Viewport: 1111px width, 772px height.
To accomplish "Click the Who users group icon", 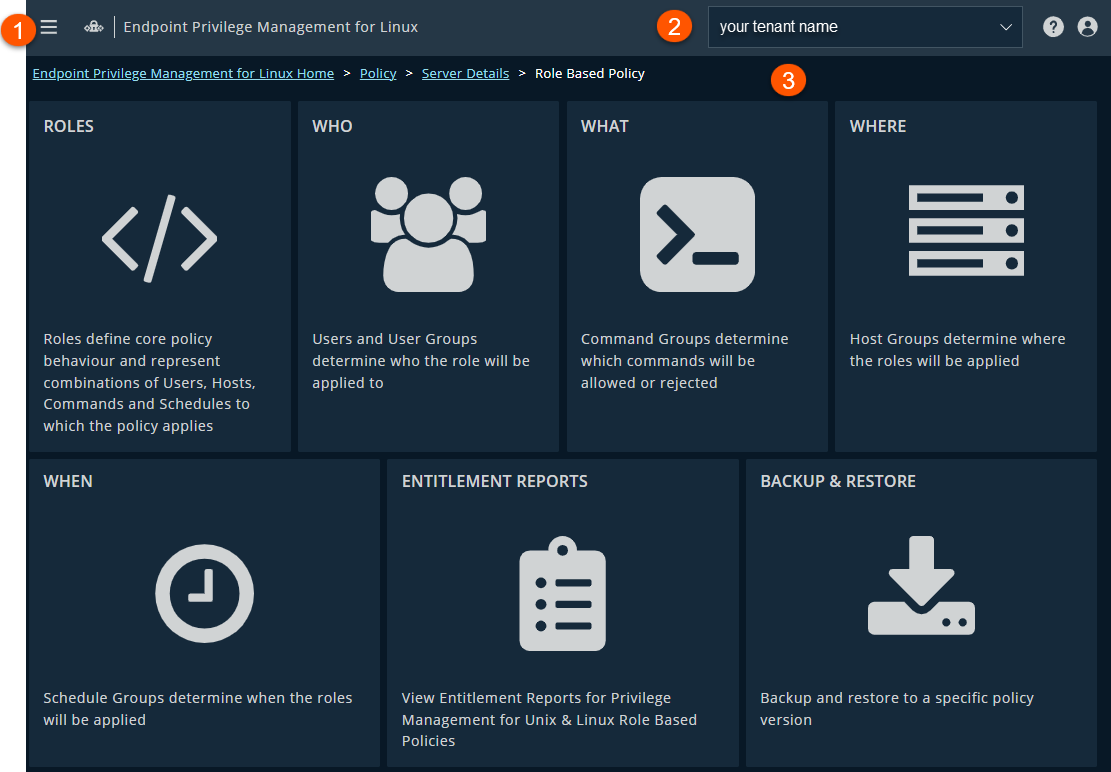I will tap(429, 234).
